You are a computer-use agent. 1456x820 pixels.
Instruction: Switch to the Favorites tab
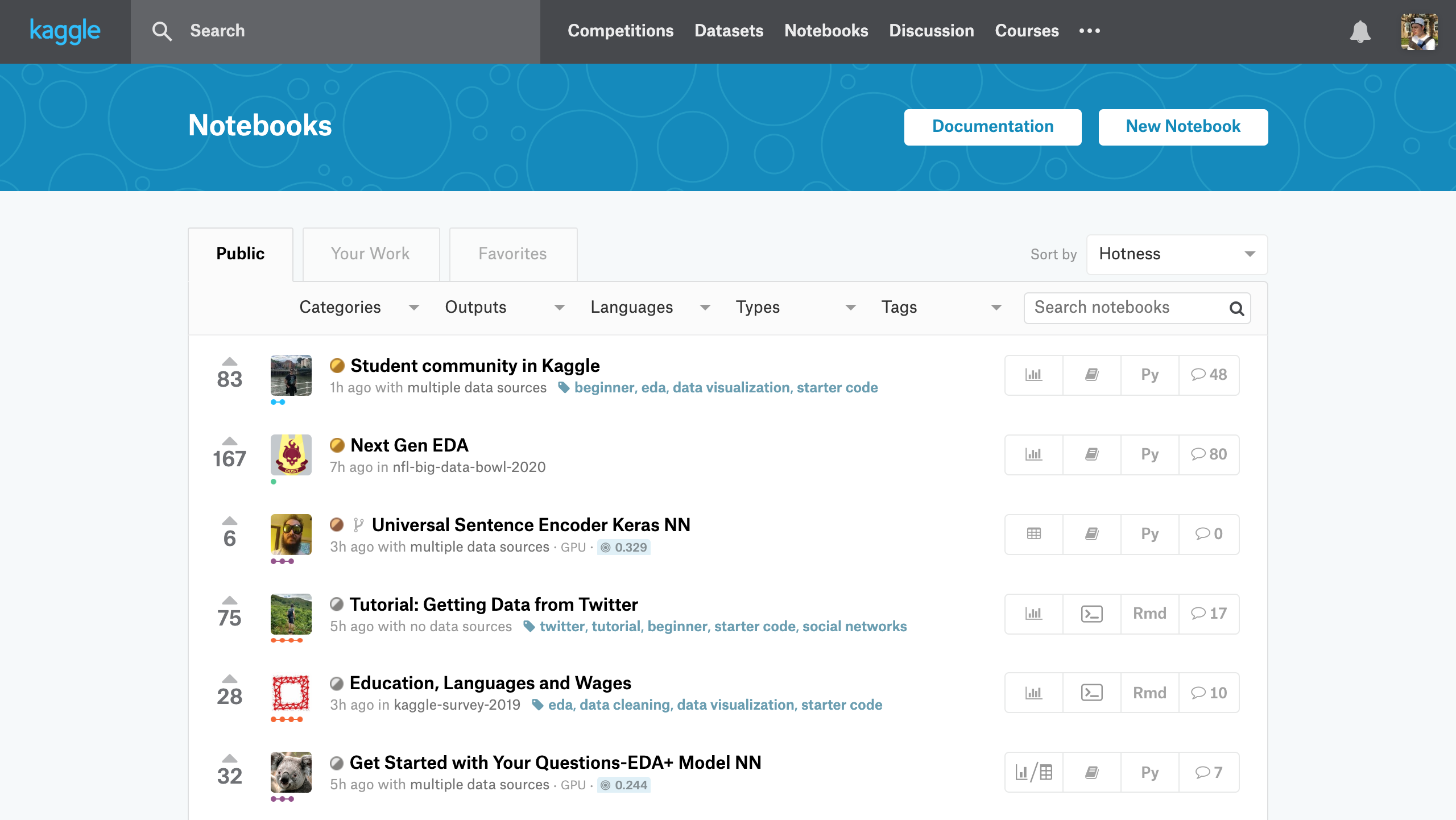512,254
